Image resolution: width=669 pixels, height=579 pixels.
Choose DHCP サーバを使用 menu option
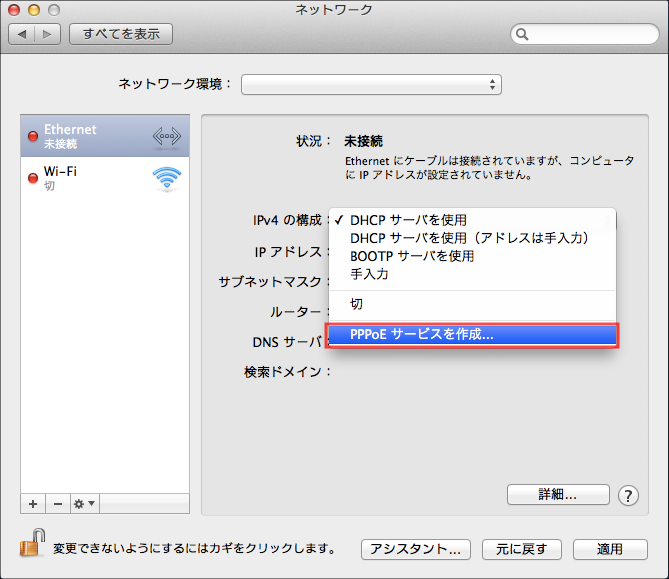472,220
